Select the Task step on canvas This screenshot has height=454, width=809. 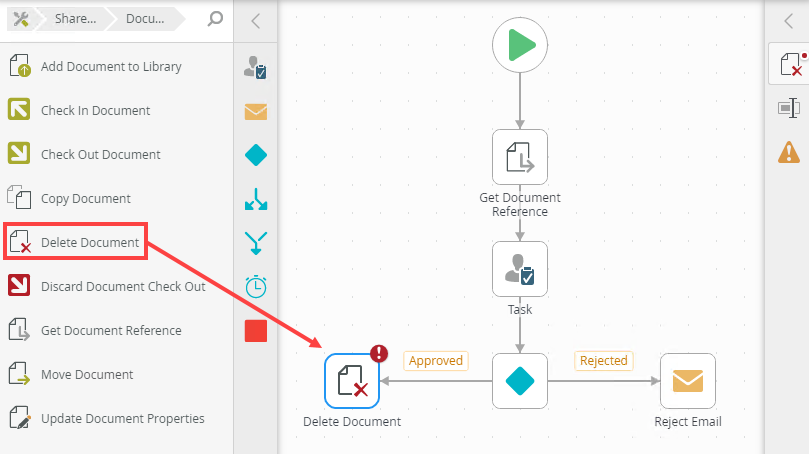pyautogui.click(x=520, y=269)
